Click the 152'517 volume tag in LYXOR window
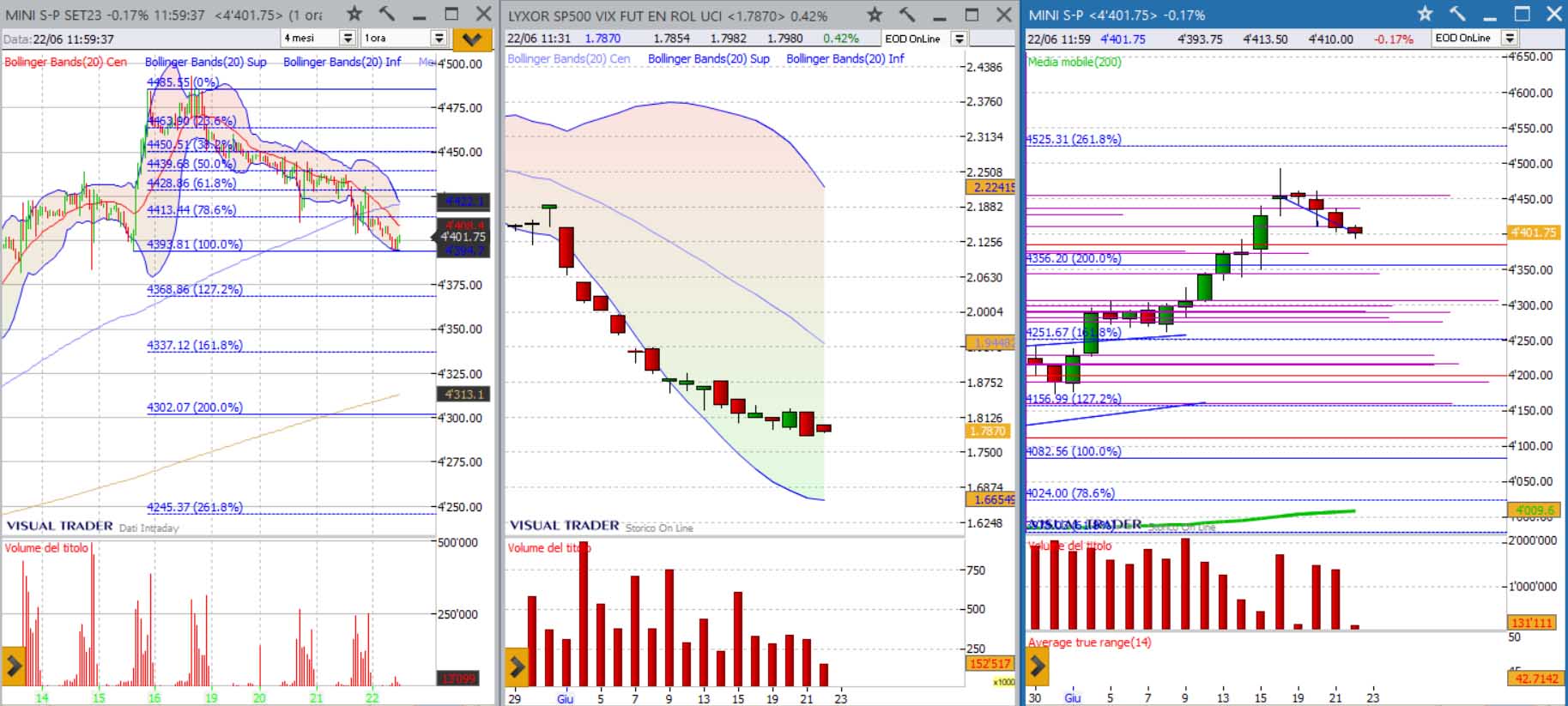 point(990,663)
